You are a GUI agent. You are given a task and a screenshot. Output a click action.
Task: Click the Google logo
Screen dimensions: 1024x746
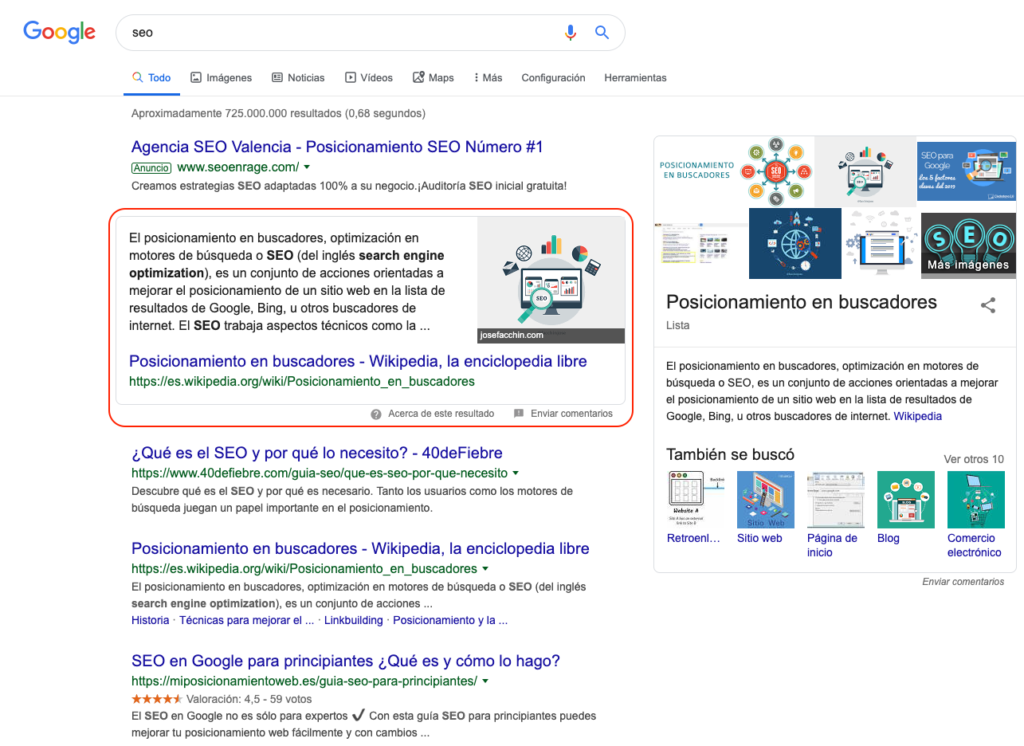59,32
